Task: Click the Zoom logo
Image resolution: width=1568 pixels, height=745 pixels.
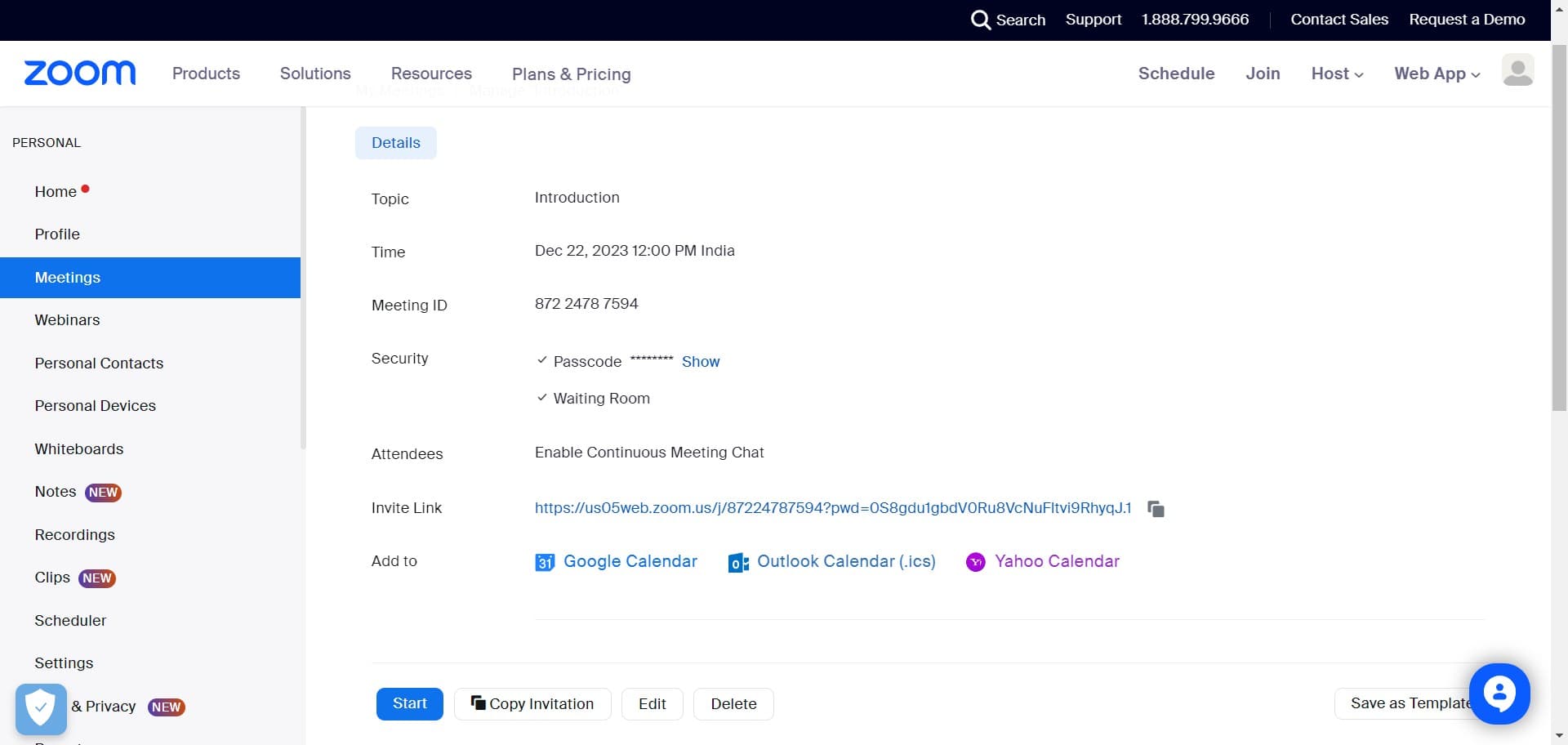Action: [79, 73]
